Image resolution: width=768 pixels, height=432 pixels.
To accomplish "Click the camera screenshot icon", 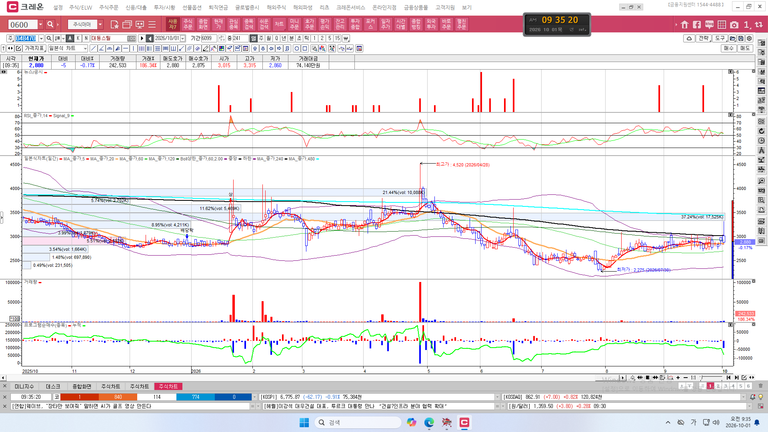I will [734, 24].
